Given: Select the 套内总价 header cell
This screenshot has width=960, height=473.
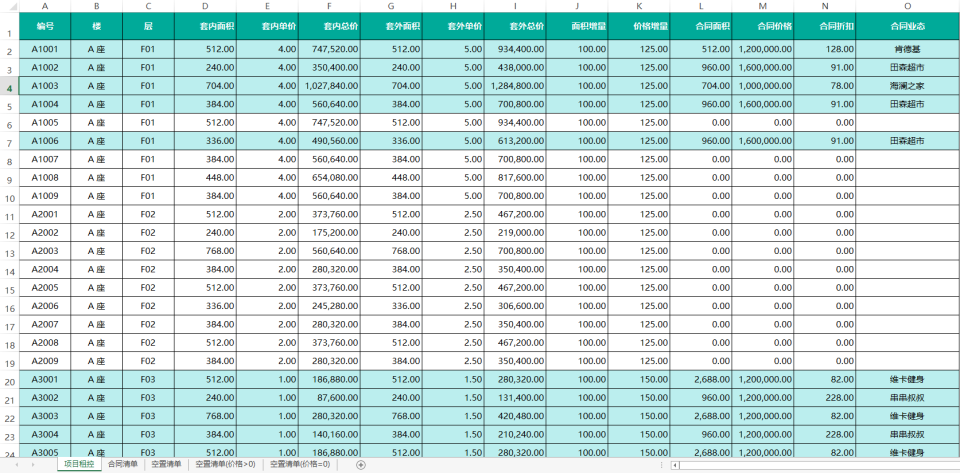Looking at the screenshot, I should tap(329, 25).
